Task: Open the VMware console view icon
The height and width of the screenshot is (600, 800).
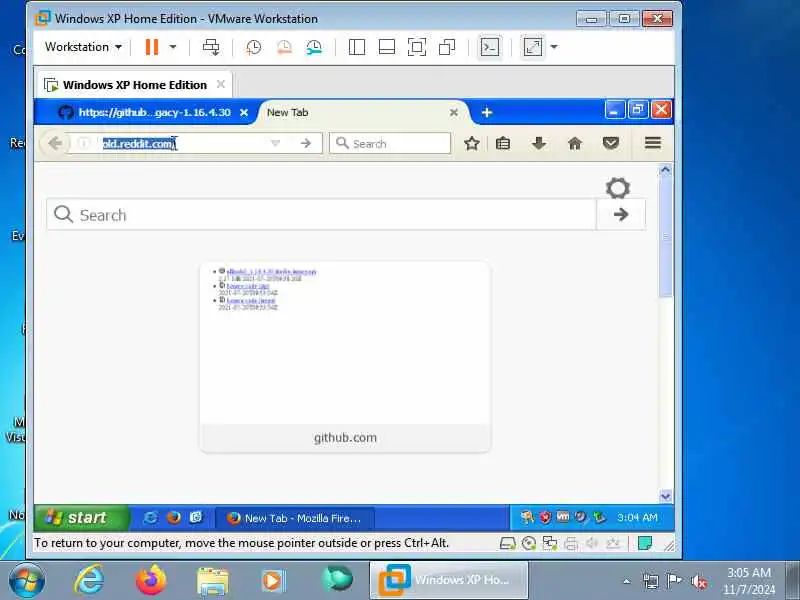Action: [490, 47]
